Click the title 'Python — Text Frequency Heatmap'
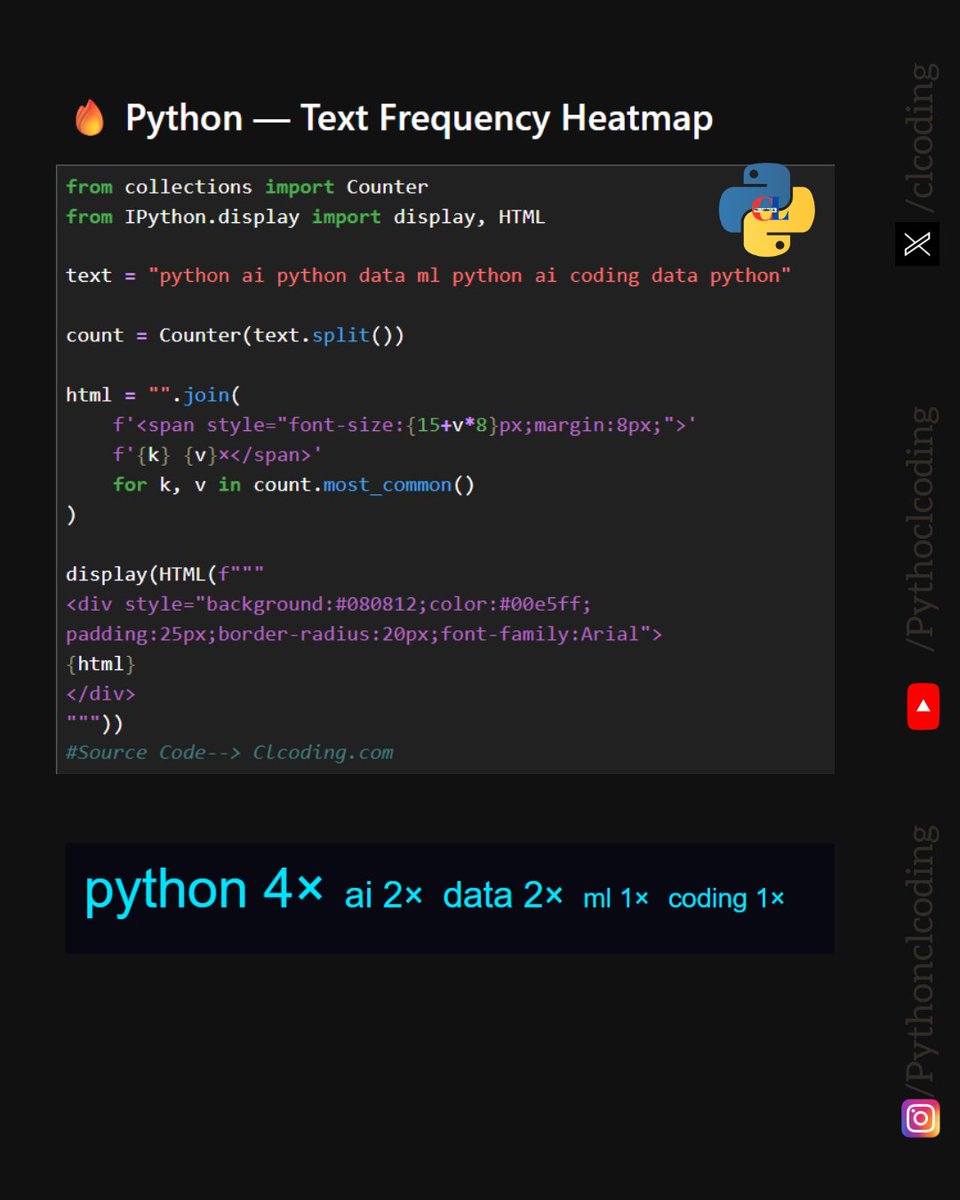 (419, 118)
